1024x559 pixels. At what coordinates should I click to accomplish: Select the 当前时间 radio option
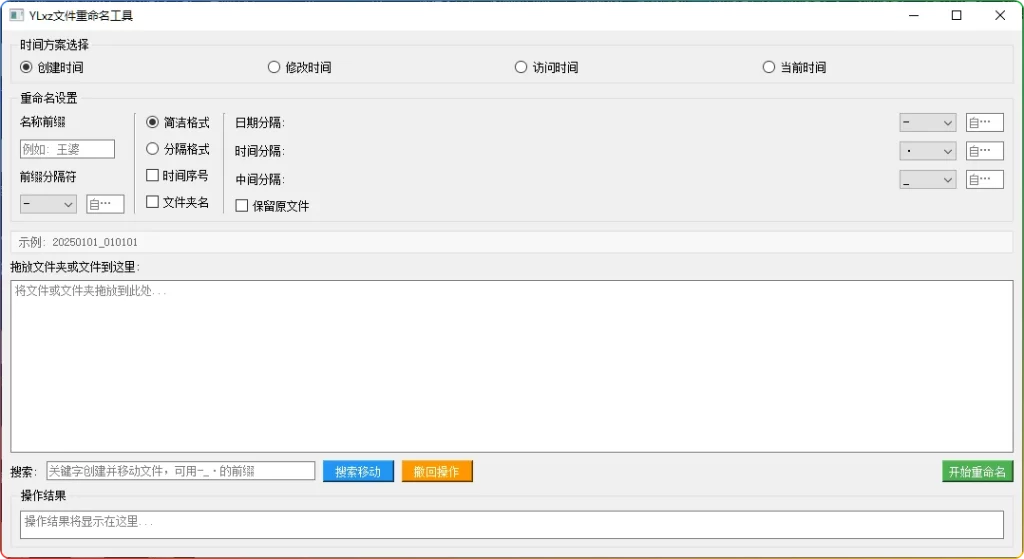(x=769, y=67)
